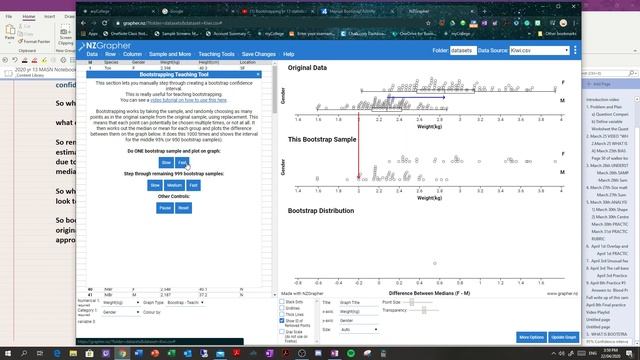Open the Category 1 Gender dropdown
This screenshot has width=640, height=360.
coord(120,312)
